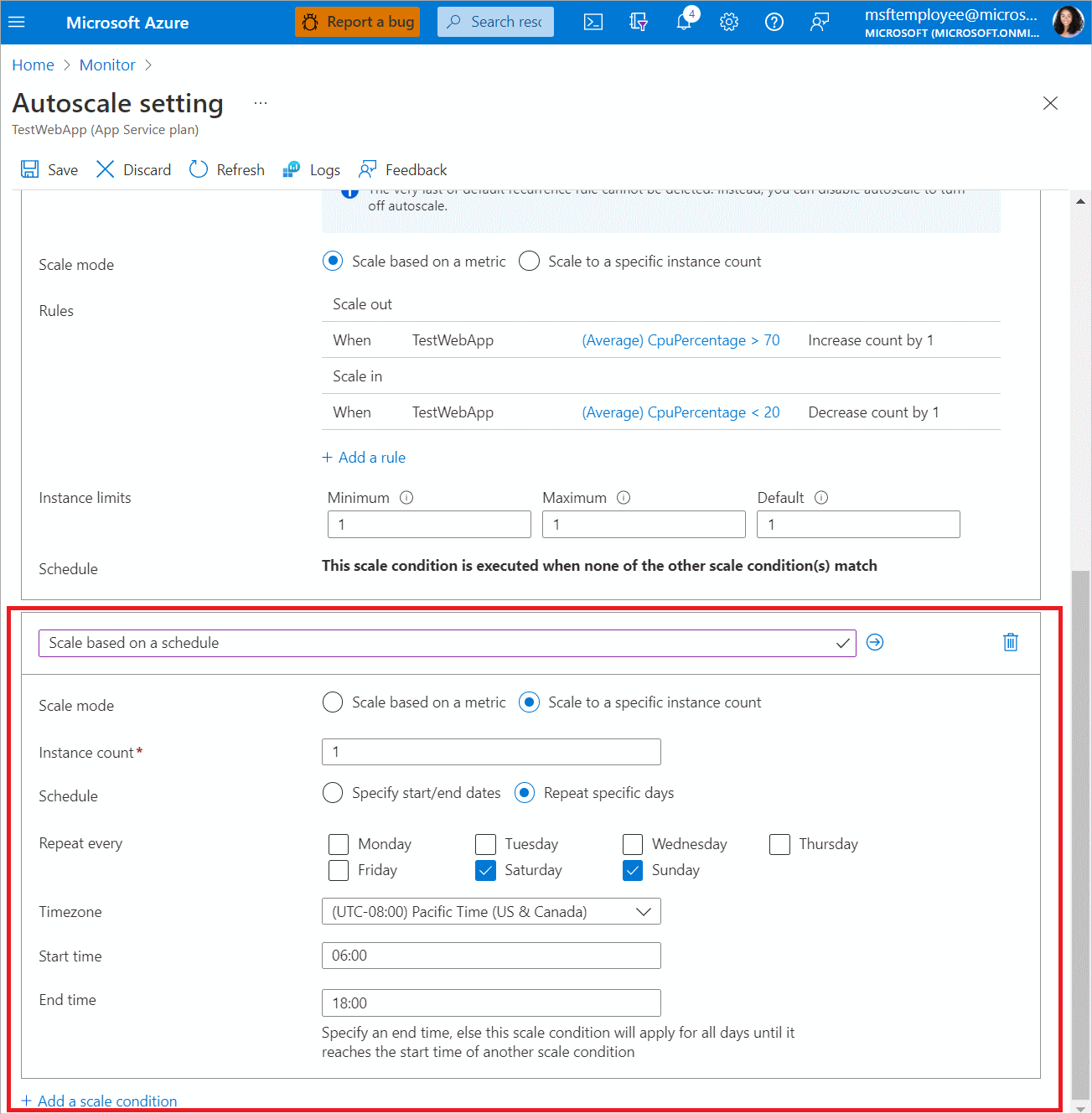Open the feedback icon in top bar
The height and width of the screenshot is (1114, 1092).
point(820,22)
